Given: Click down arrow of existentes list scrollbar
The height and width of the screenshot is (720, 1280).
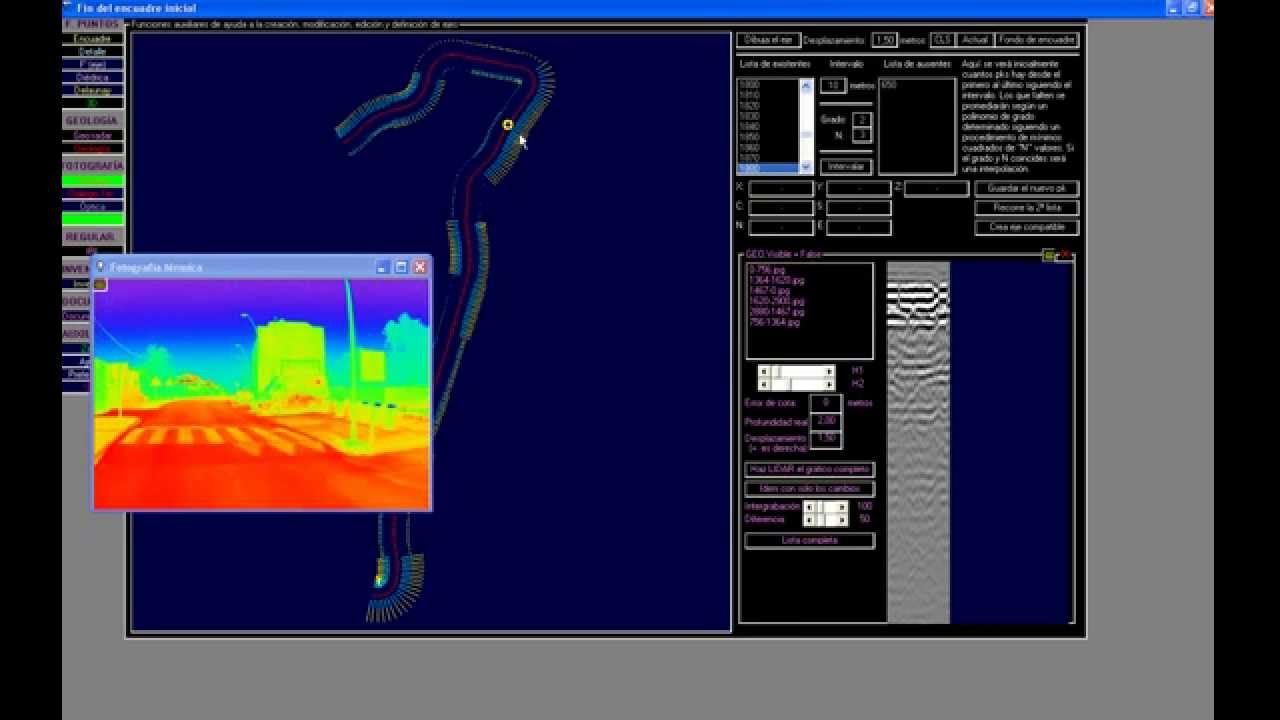Looking at the screenshot, I should [807, 167].
